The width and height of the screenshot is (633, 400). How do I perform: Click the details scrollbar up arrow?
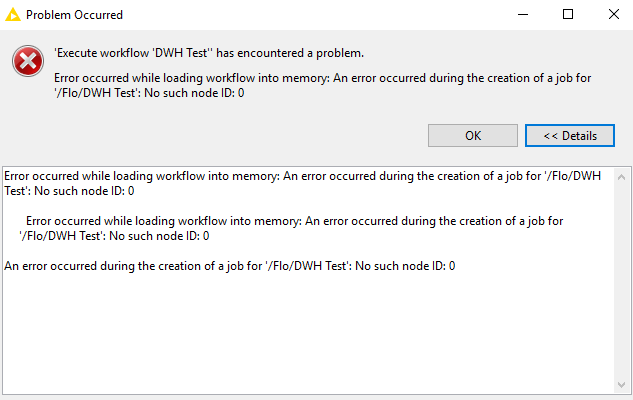click(622, 177)
